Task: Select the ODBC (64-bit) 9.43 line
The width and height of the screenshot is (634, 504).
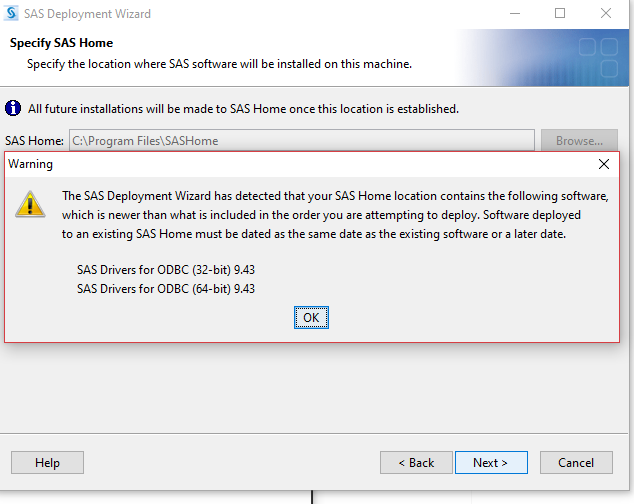Action: [166, 289]
